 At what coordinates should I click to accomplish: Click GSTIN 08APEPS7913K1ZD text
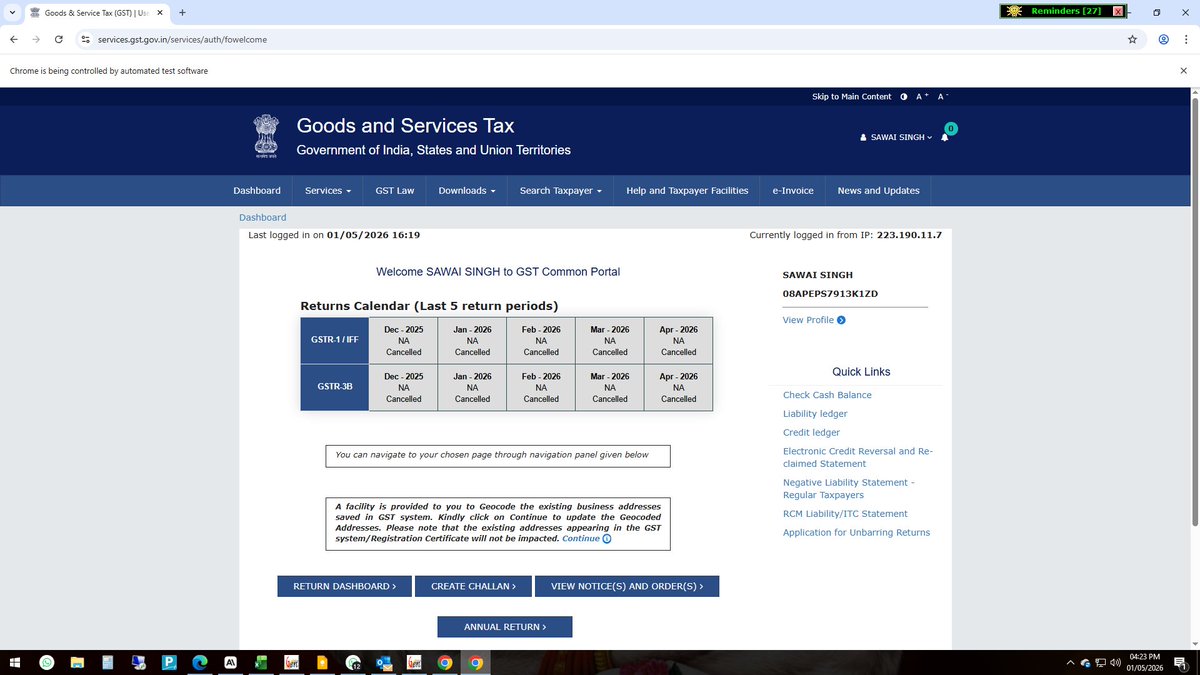click(830, 294)
